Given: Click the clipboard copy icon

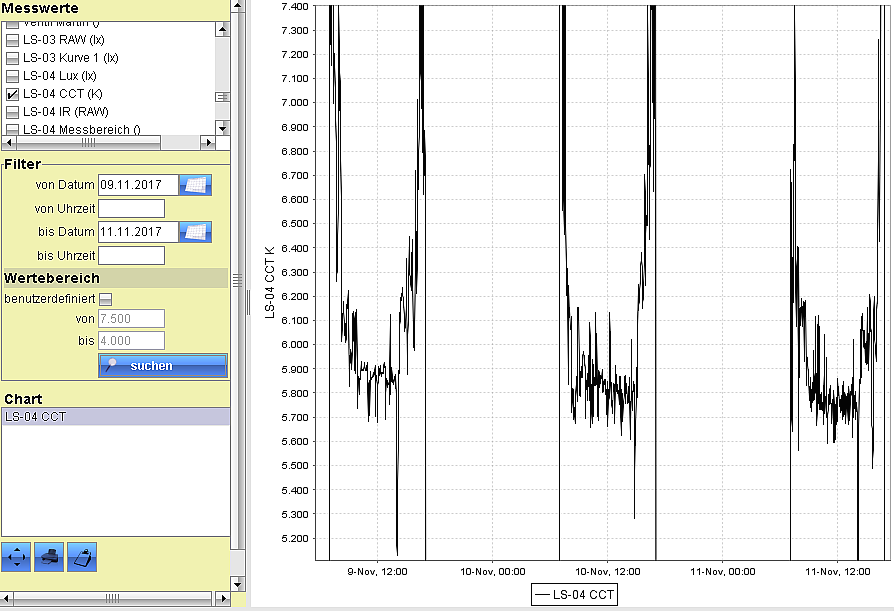Looking at the screenshot, I should tap(82, 557).
